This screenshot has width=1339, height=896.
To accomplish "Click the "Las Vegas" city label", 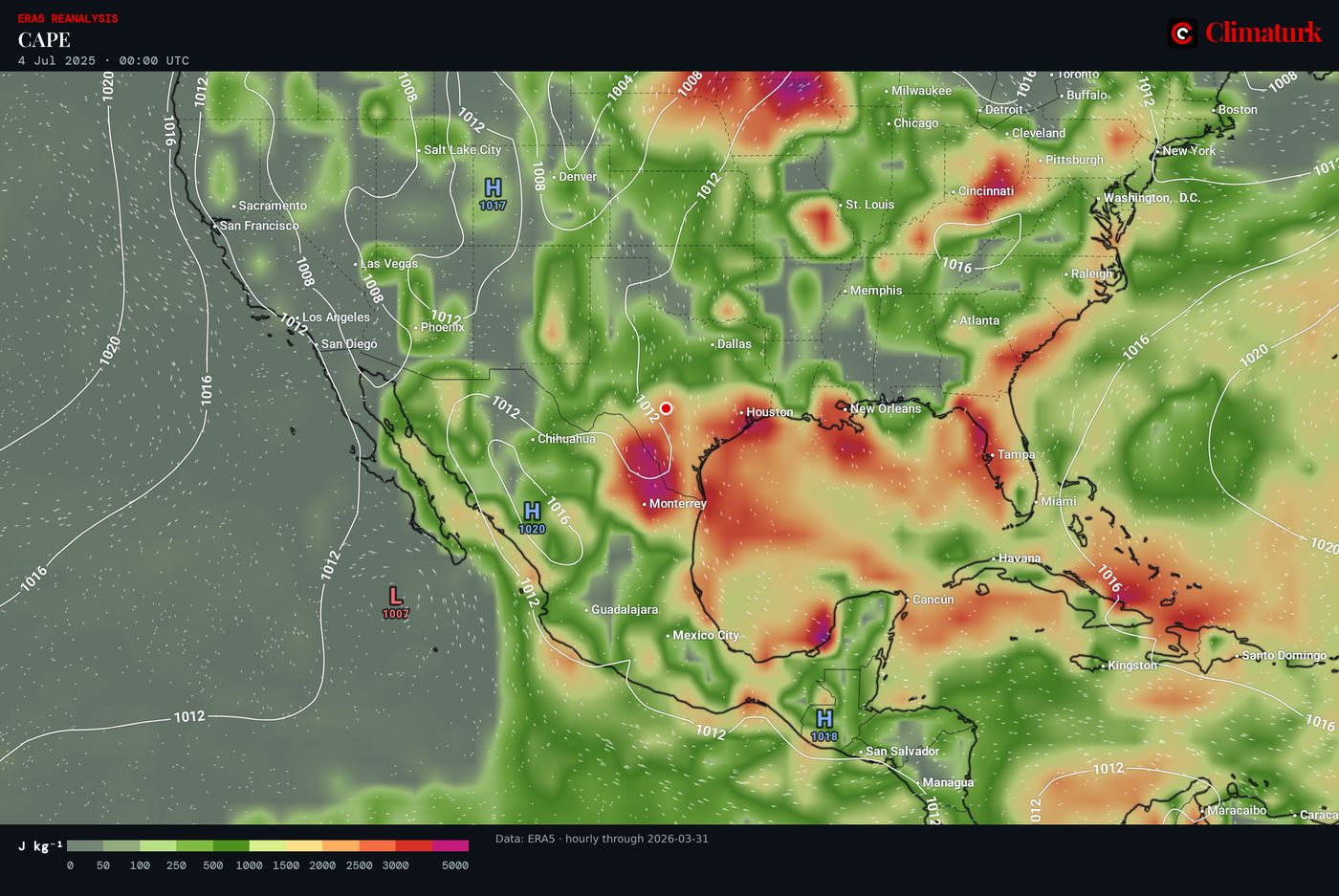I will click(389, 264).
